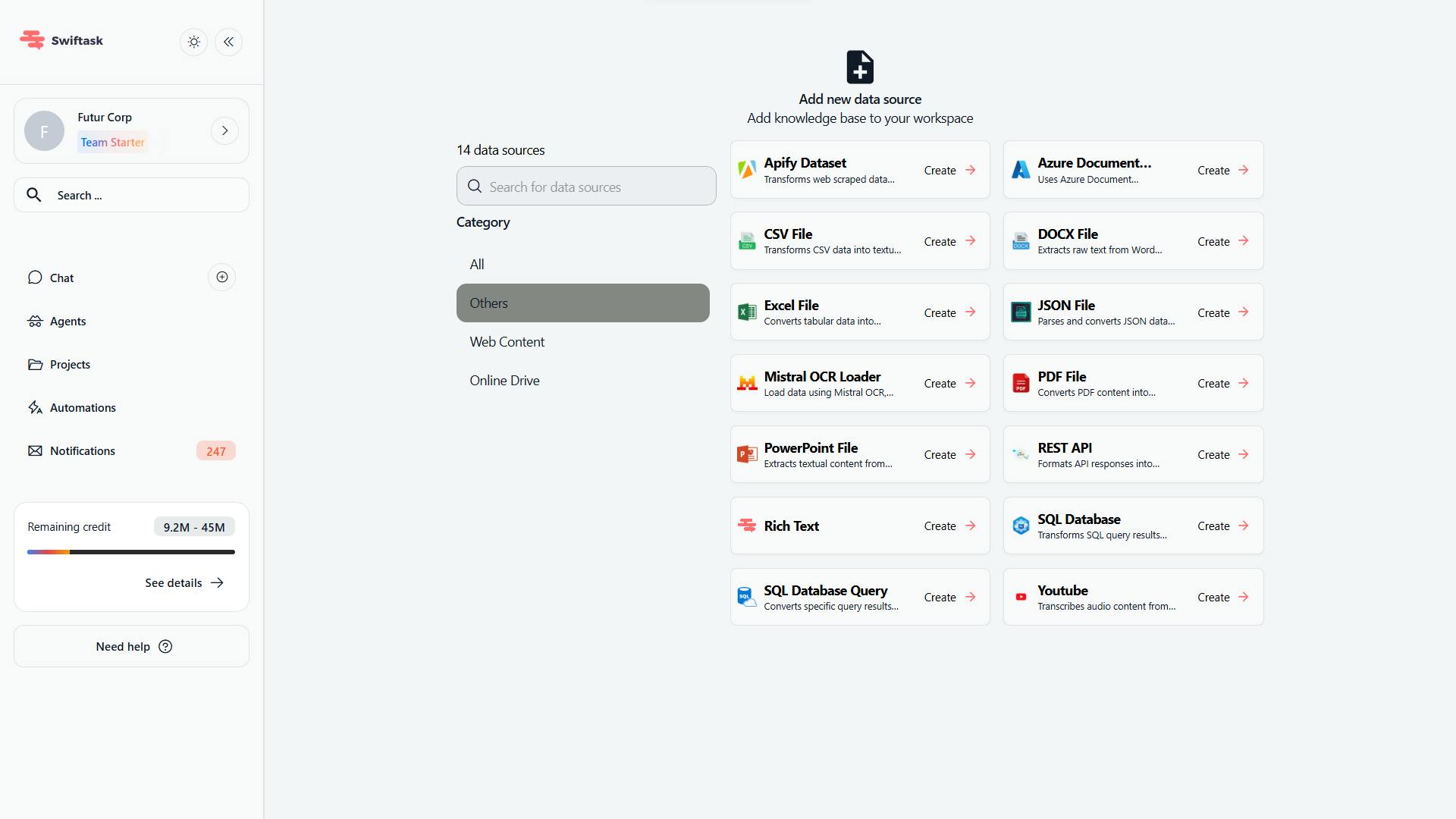Click the Youtube source icon
The width and height of the screenshot is (1456, 819).
1021,598
